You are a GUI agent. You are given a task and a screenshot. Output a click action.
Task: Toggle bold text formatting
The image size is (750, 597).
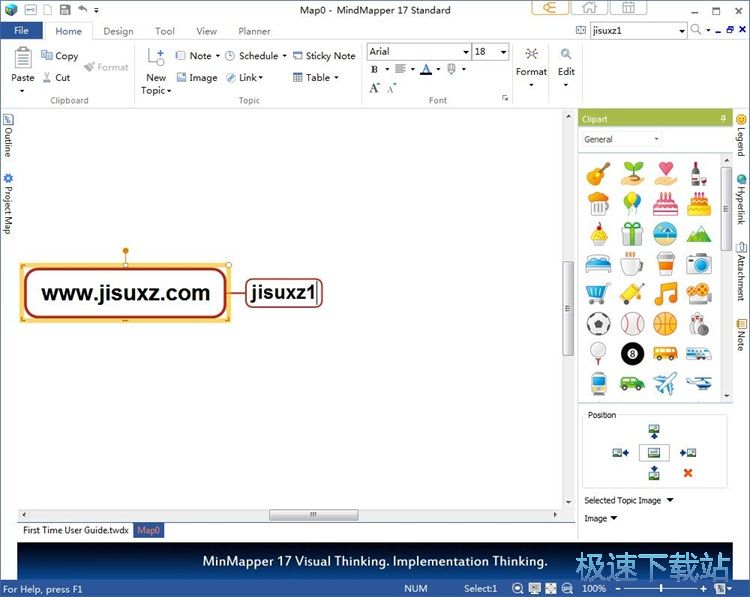(375, 69)
